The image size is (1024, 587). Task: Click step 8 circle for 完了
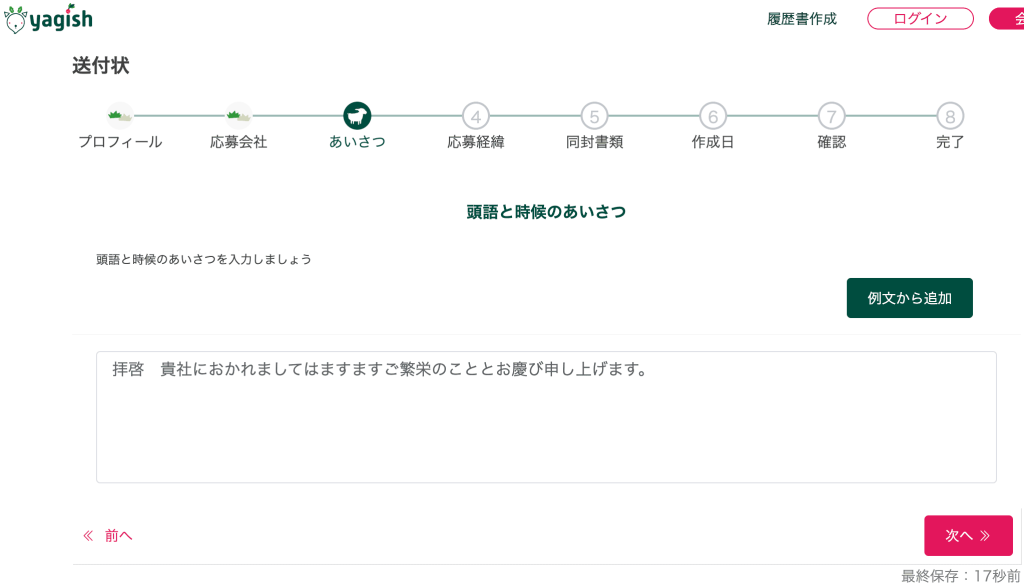pos(950,116)
